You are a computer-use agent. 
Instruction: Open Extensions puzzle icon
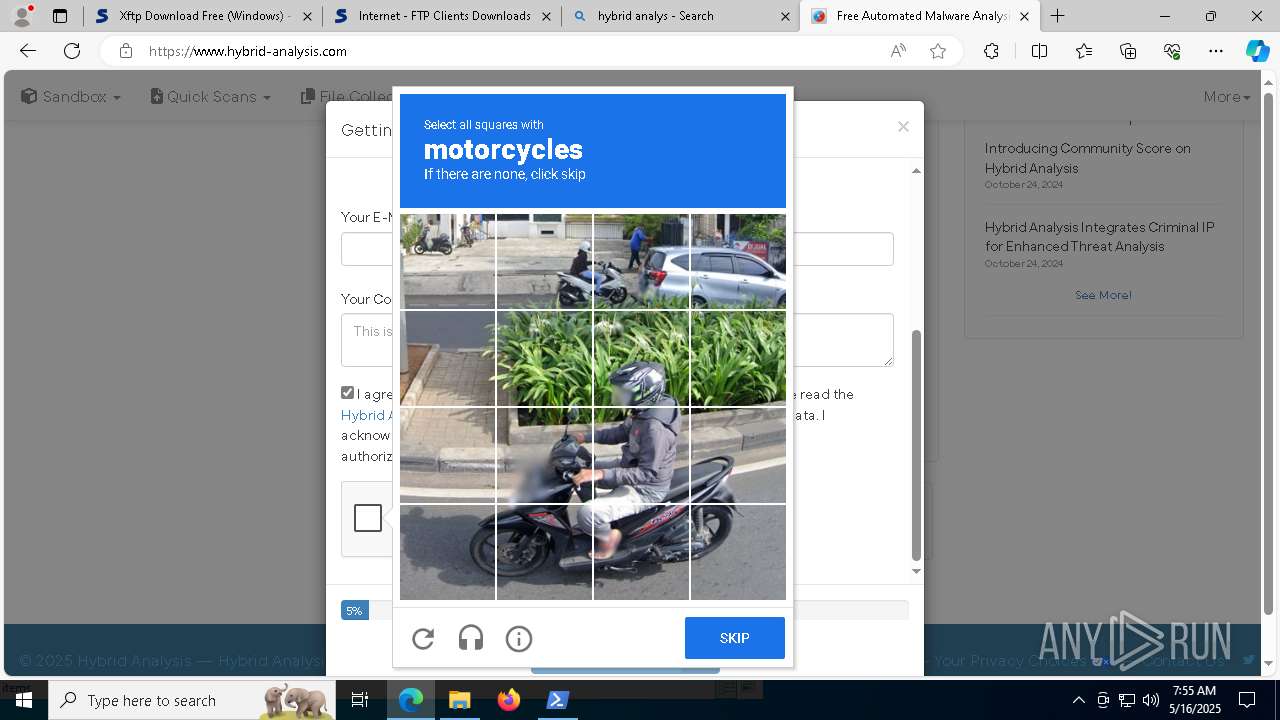pos(991,51)
